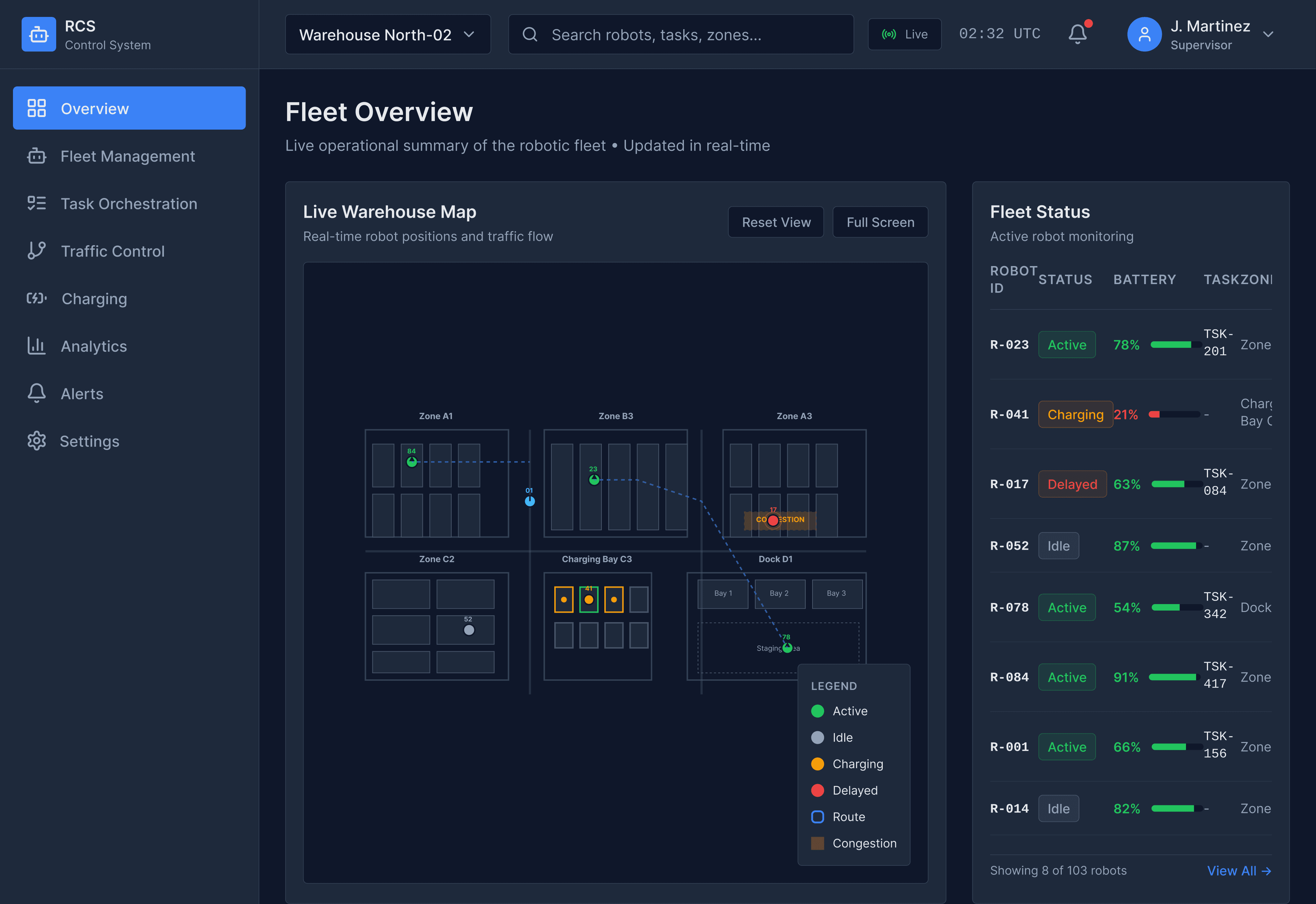Click the Charging sidebar icon
Image resolution: width=1316 pixels, height=904 pixels.
(36, 298)
